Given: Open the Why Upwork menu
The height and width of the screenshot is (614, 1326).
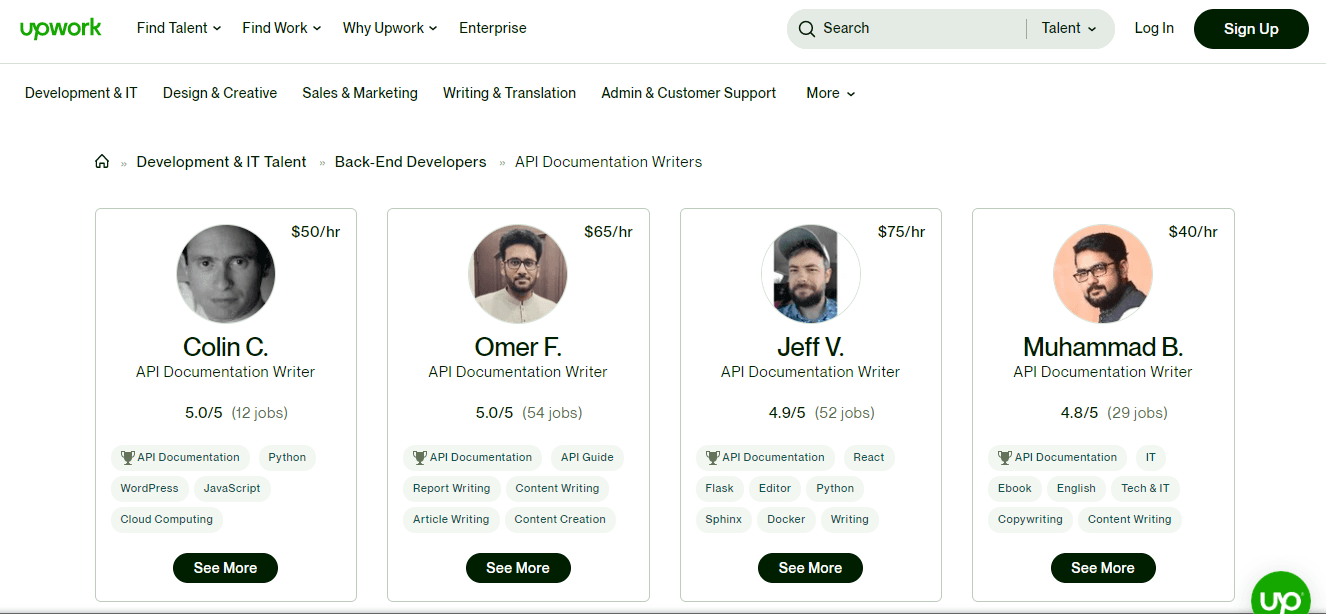Looking at the screenshot, I should click(390, 28).
